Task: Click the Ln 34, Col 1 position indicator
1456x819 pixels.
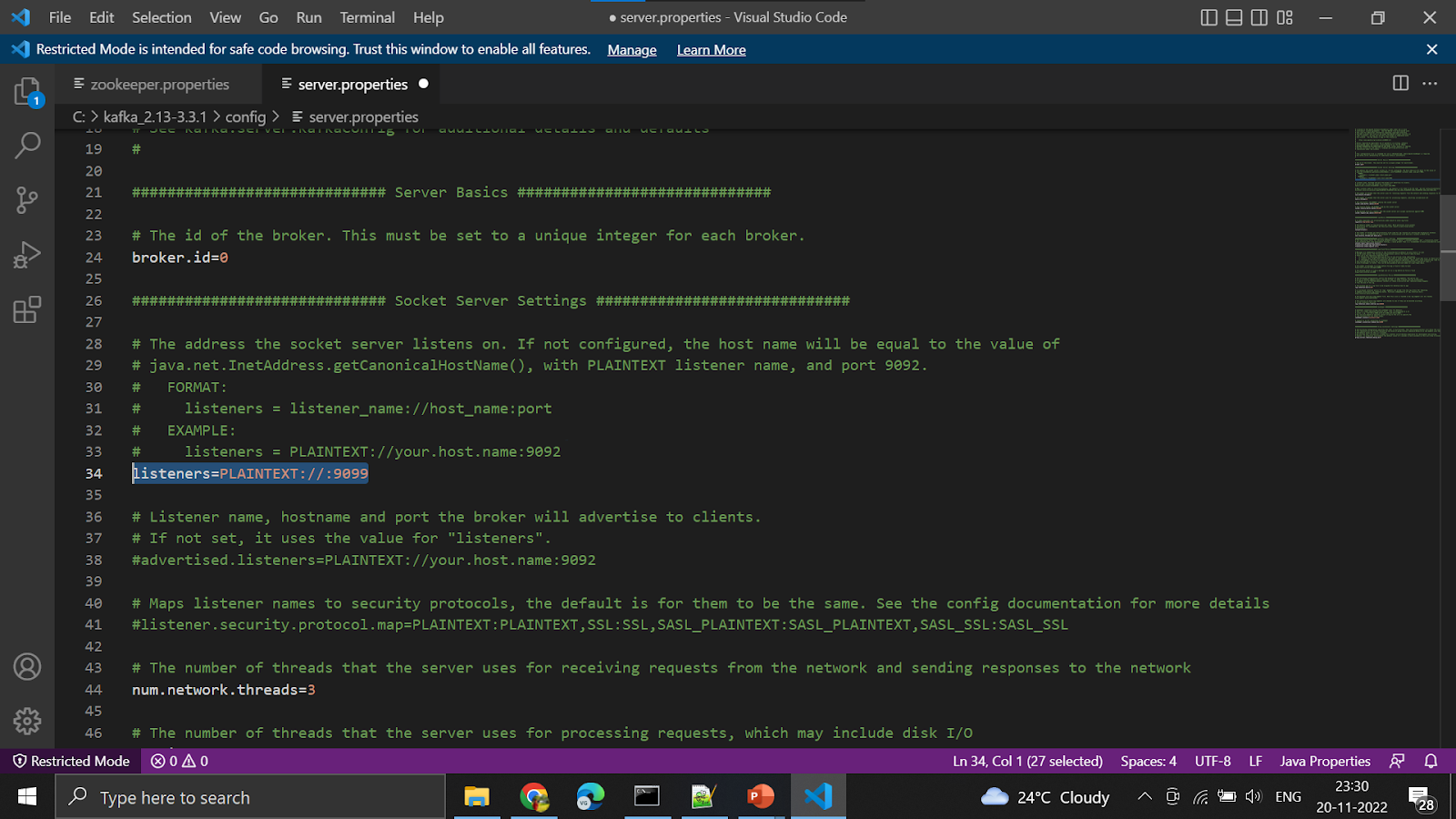Action: 1027,761
